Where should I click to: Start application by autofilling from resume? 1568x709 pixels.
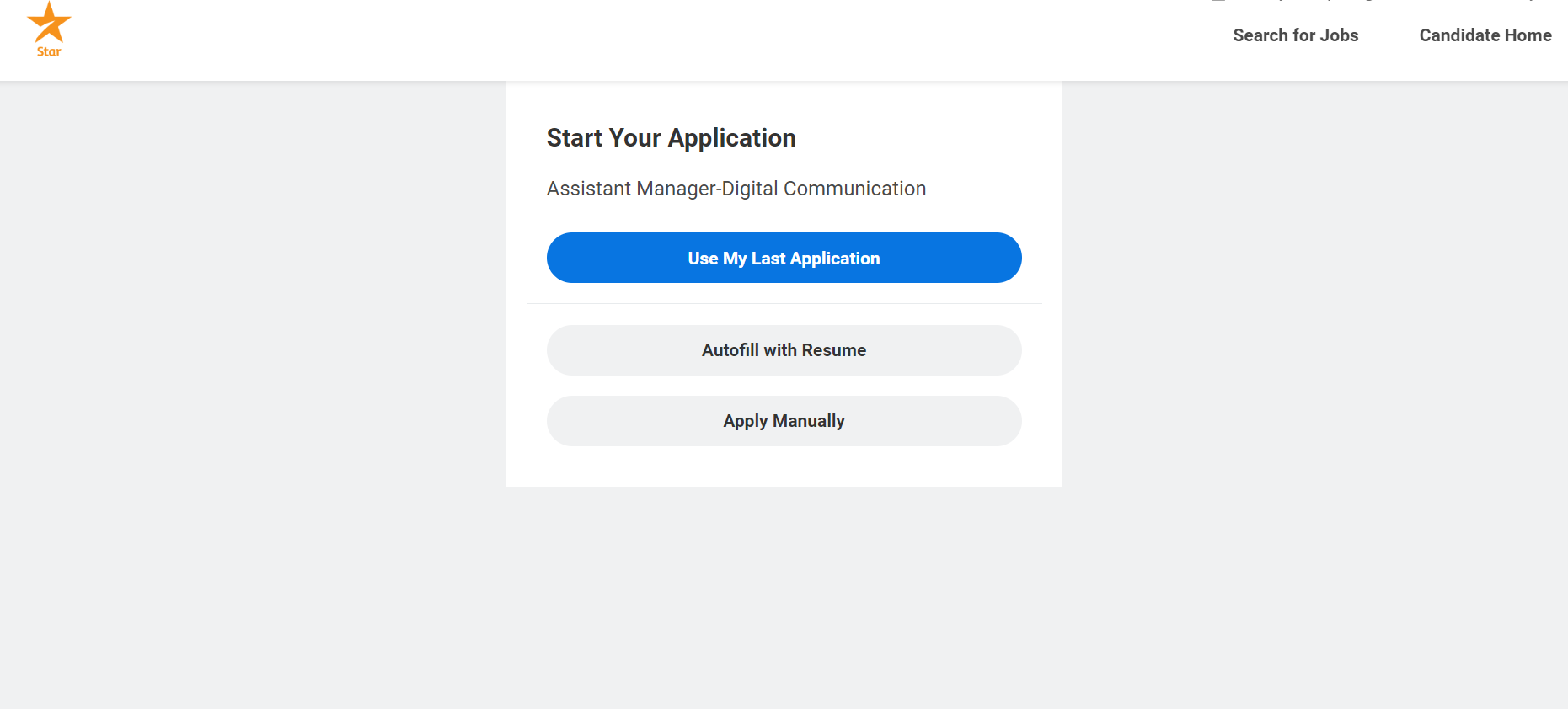(x=784, y=350)
